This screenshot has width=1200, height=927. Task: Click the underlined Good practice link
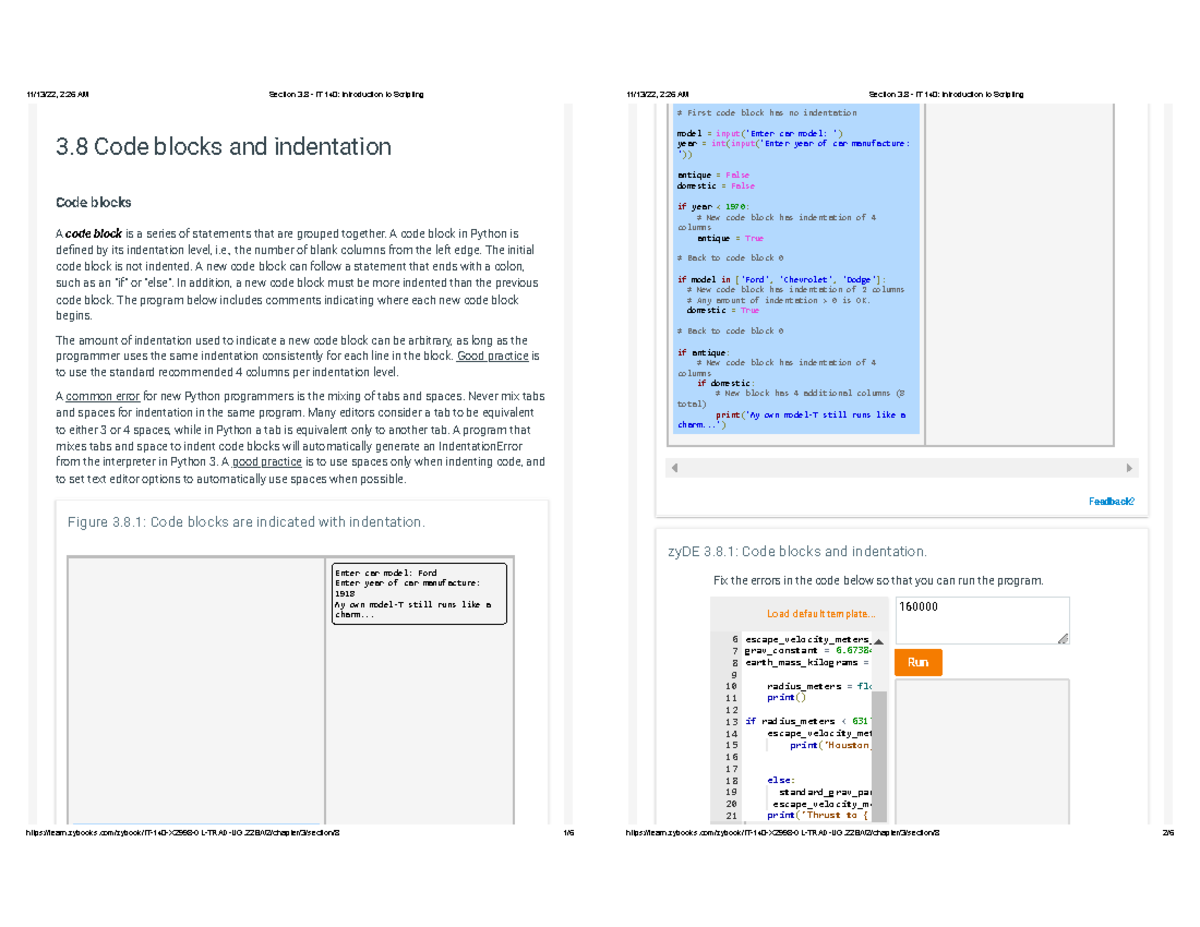click(492, 355)
